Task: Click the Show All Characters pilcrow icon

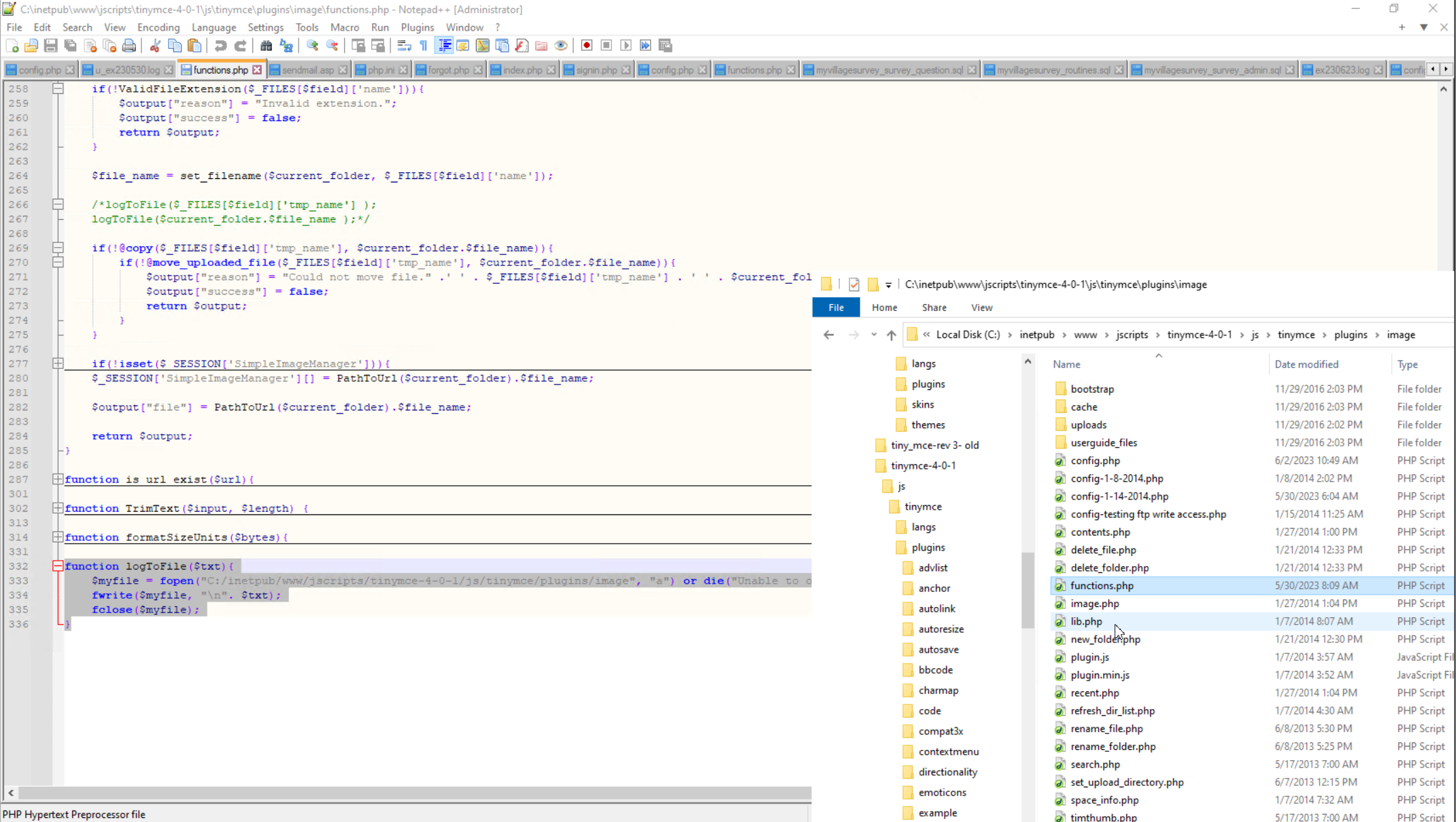Action: (424, 46)
